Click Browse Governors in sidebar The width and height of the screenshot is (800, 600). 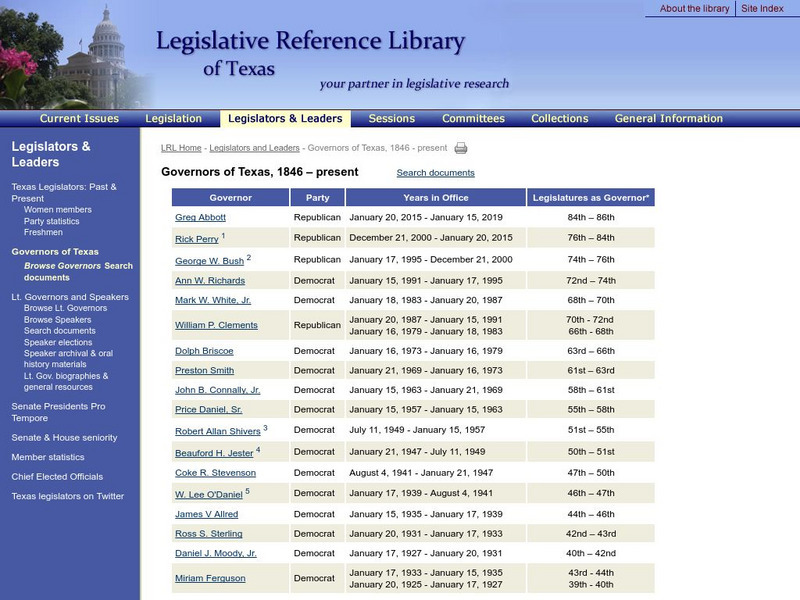tap(62, 266)
